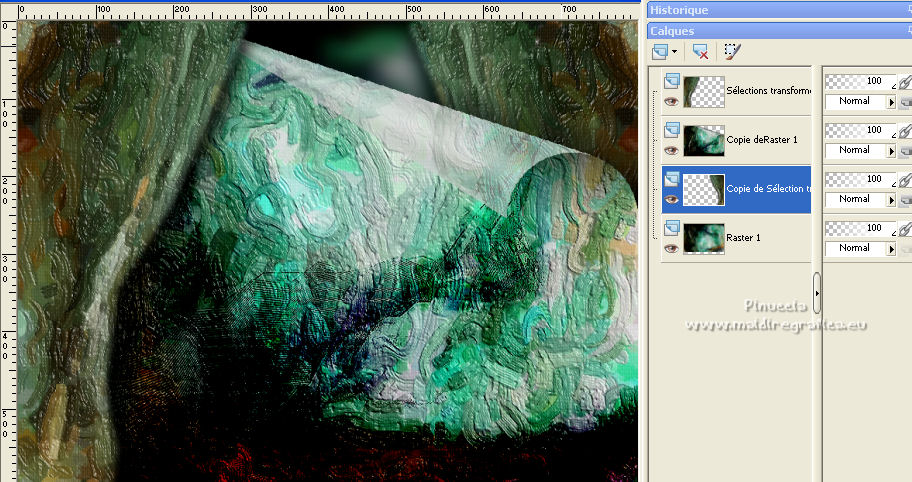This screenshot has height=482, width=912.
Task: Click the vertical ruler beside the canvas
Action: tap(8, 251)
